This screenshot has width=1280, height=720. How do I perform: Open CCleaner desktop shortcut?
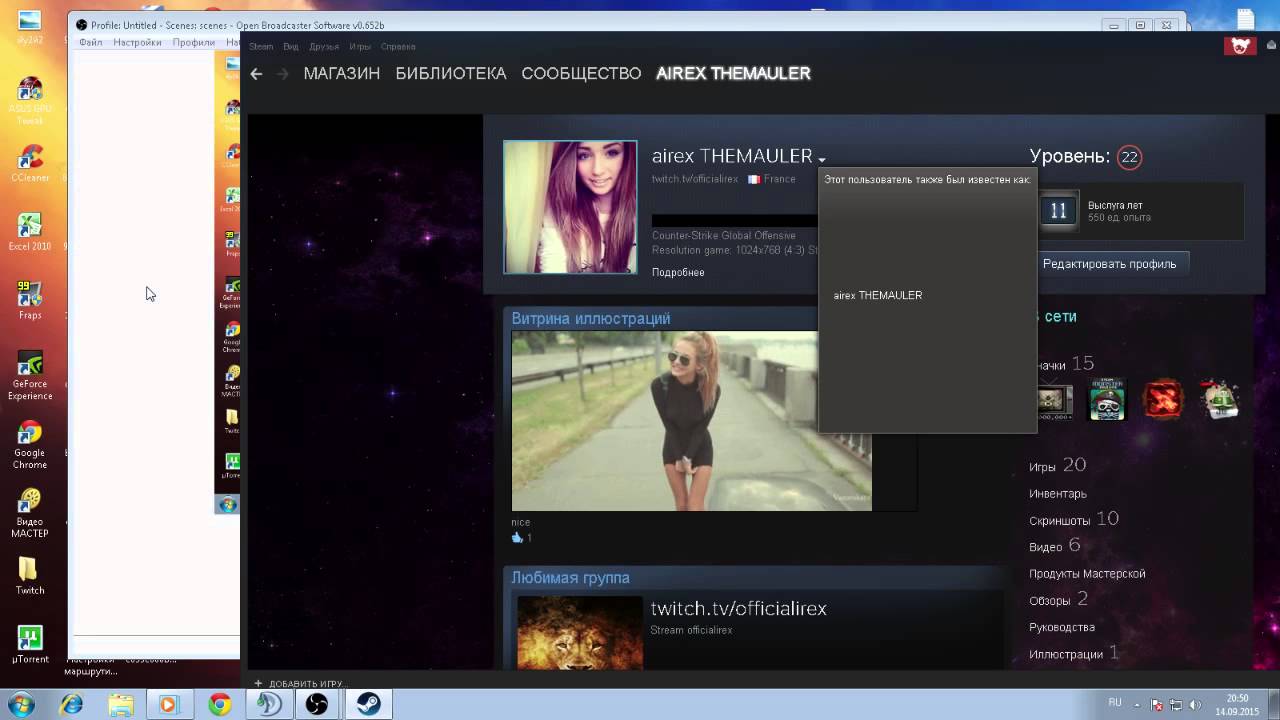(30, 164)
